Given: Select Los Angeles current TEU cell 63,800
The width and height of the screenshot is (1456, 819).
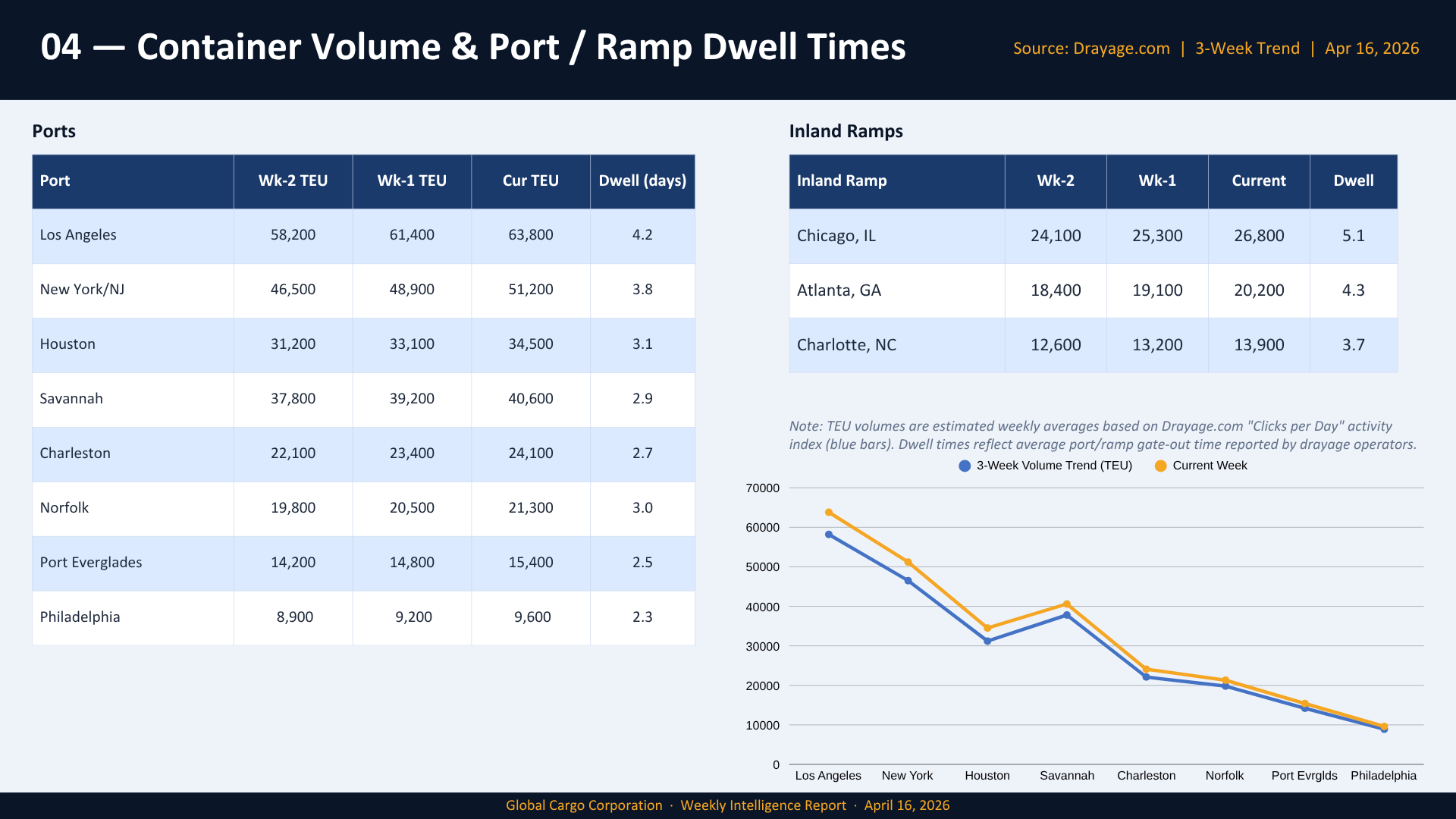Looking at the screenshot, I should point(530,235).
